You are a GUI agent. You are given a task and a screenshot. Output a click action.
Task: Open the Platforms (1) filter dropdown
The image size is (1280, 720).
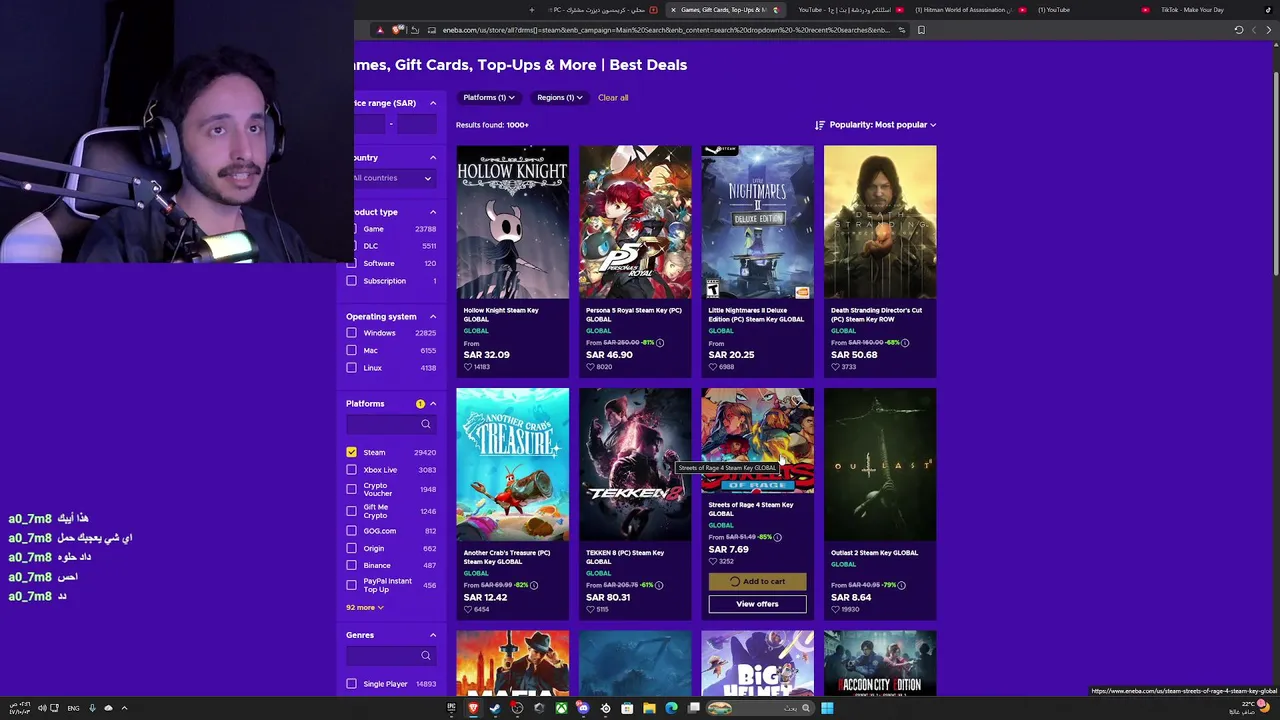click(x=488, y=97)
